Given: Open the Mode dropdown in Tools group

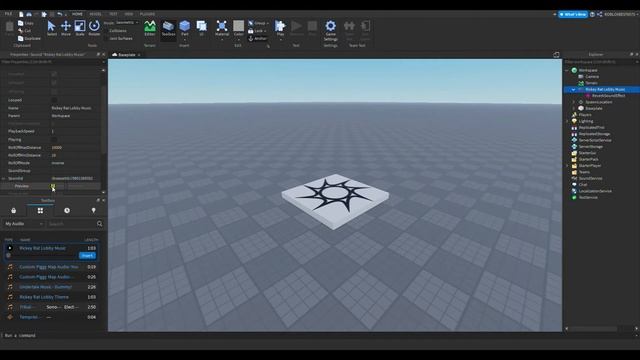Looking at the screenshot, I should click(127, 23).
